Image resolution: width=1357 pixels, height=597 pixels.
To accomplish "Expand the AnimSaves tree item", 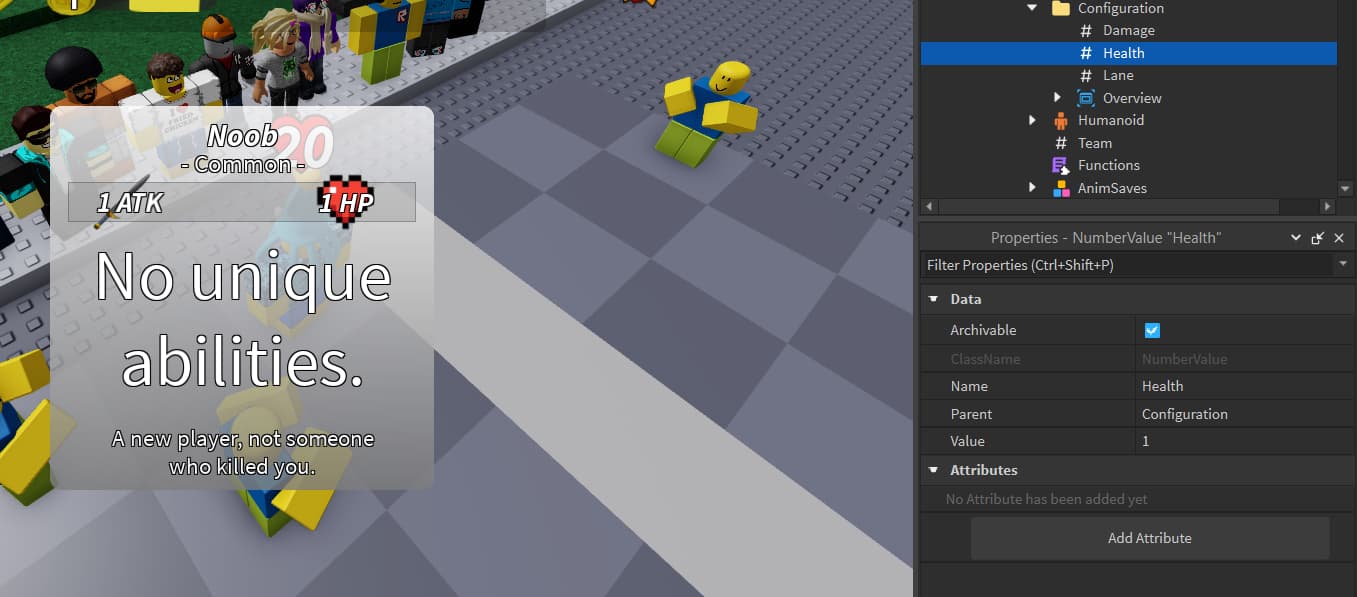I will (x=1033, y=187).
